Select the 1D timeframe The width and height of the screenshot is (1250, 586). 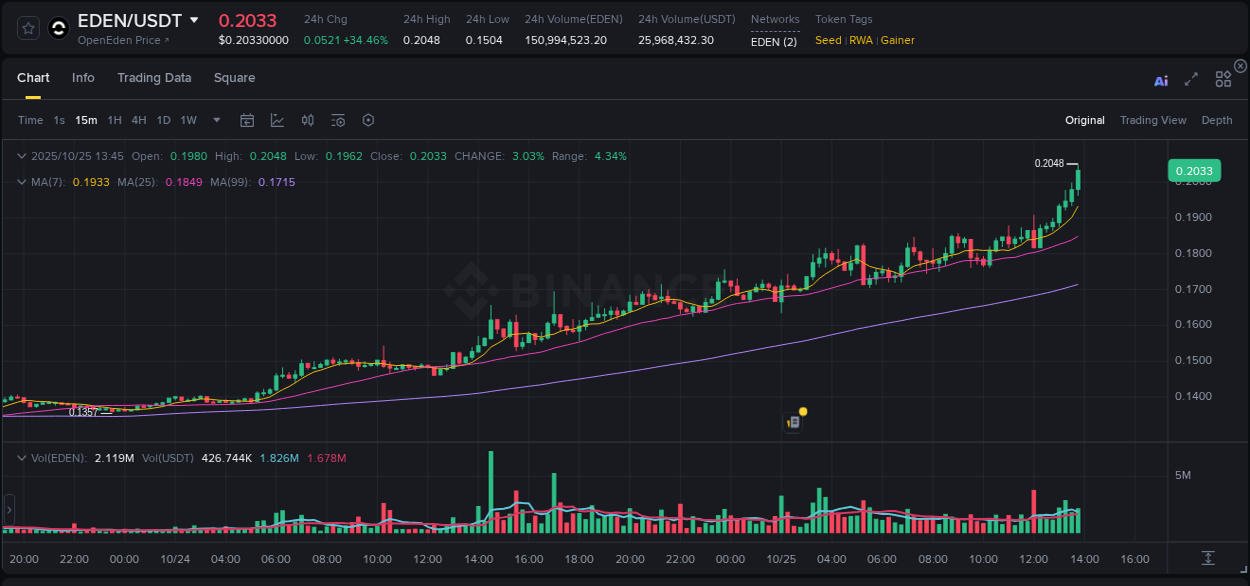click(x=163, y=119)
